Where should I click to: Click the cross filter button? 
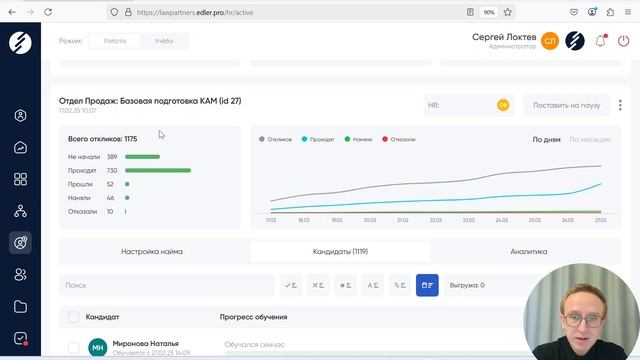coord(318,285)
